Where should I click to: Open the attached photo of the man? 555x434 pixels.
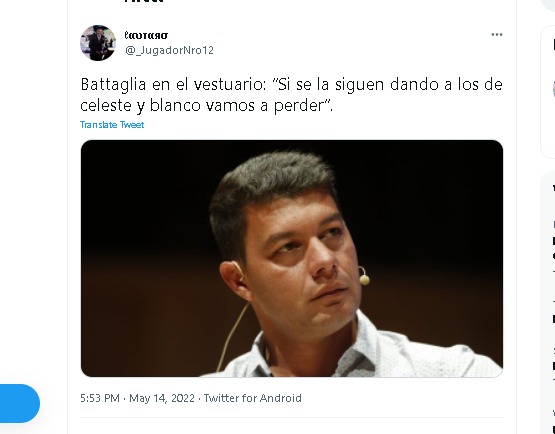coord(292,258)
